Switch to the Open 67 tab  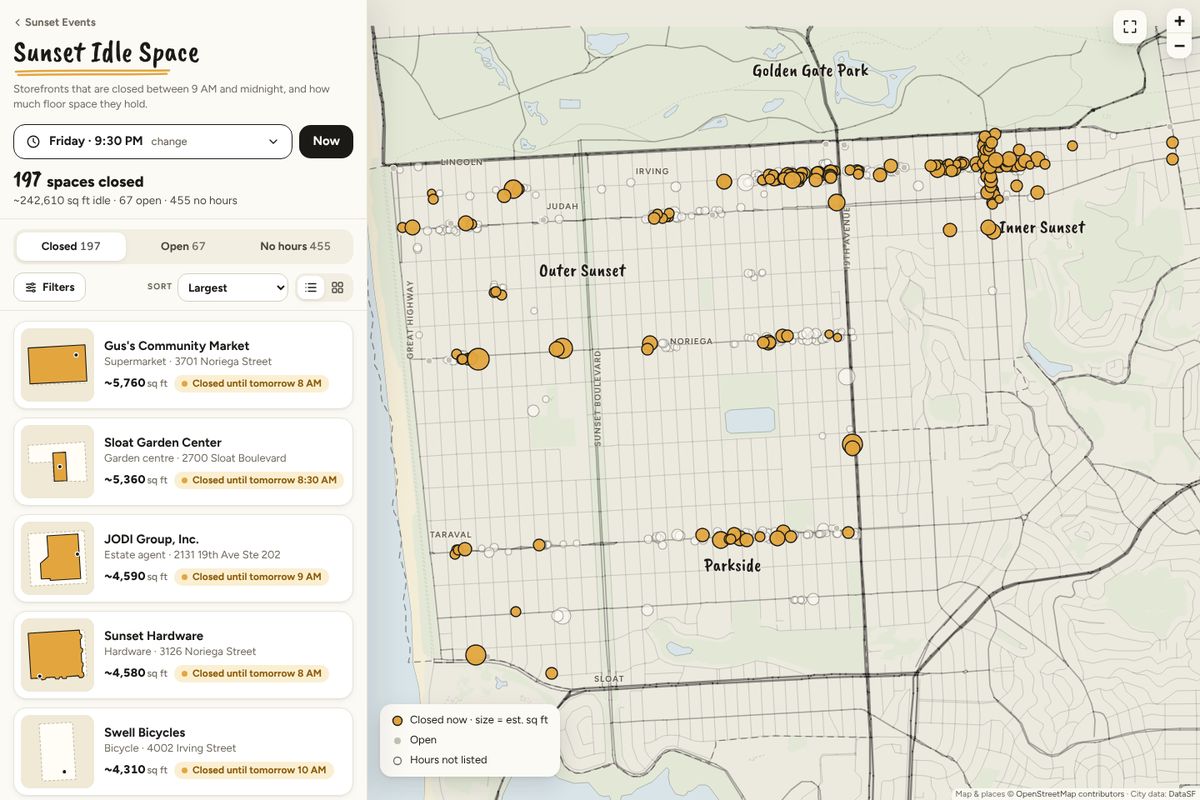(183, 246)
